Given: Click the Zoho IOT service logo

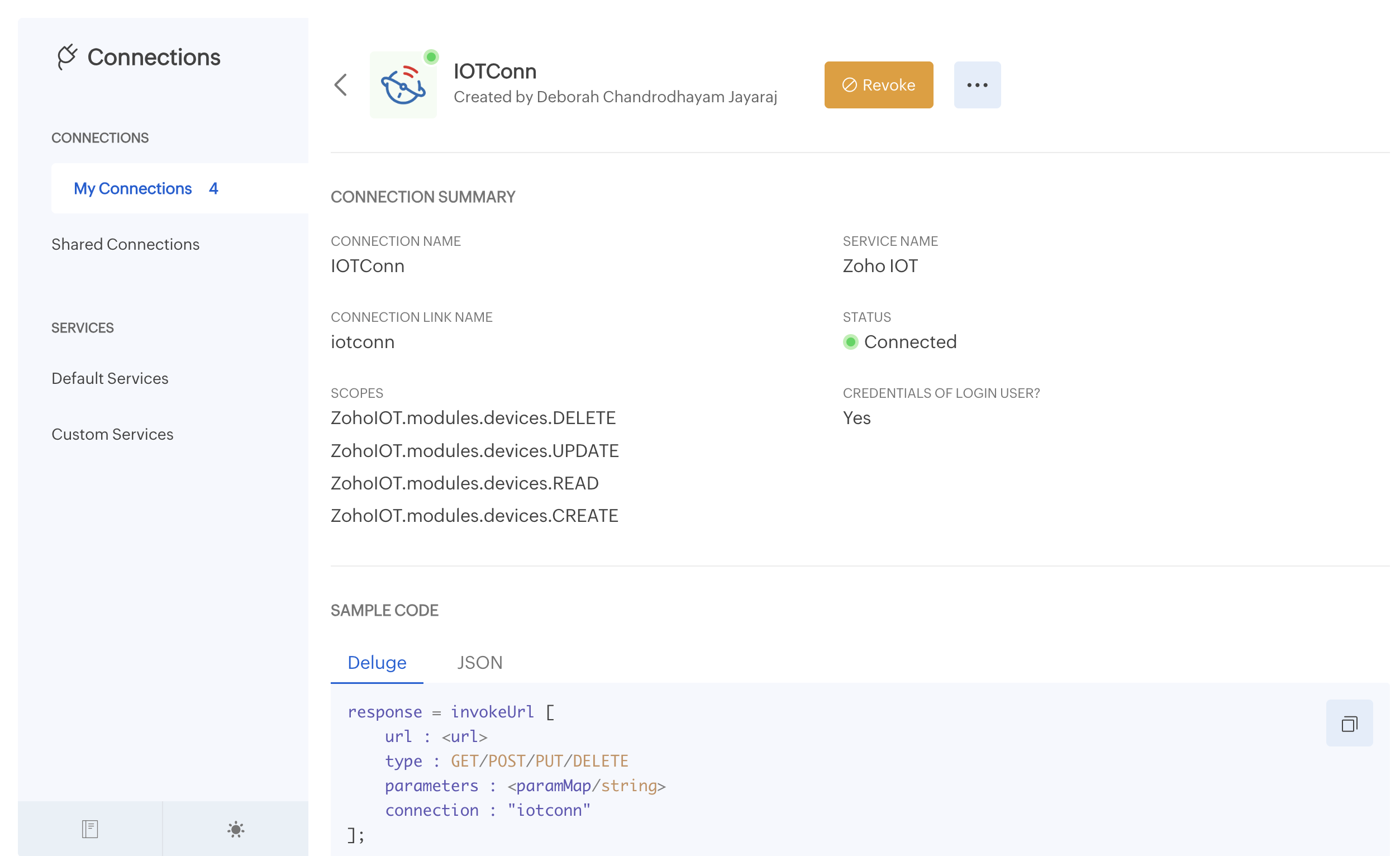Looking at the screenshot, I should (x=403, y=87).
